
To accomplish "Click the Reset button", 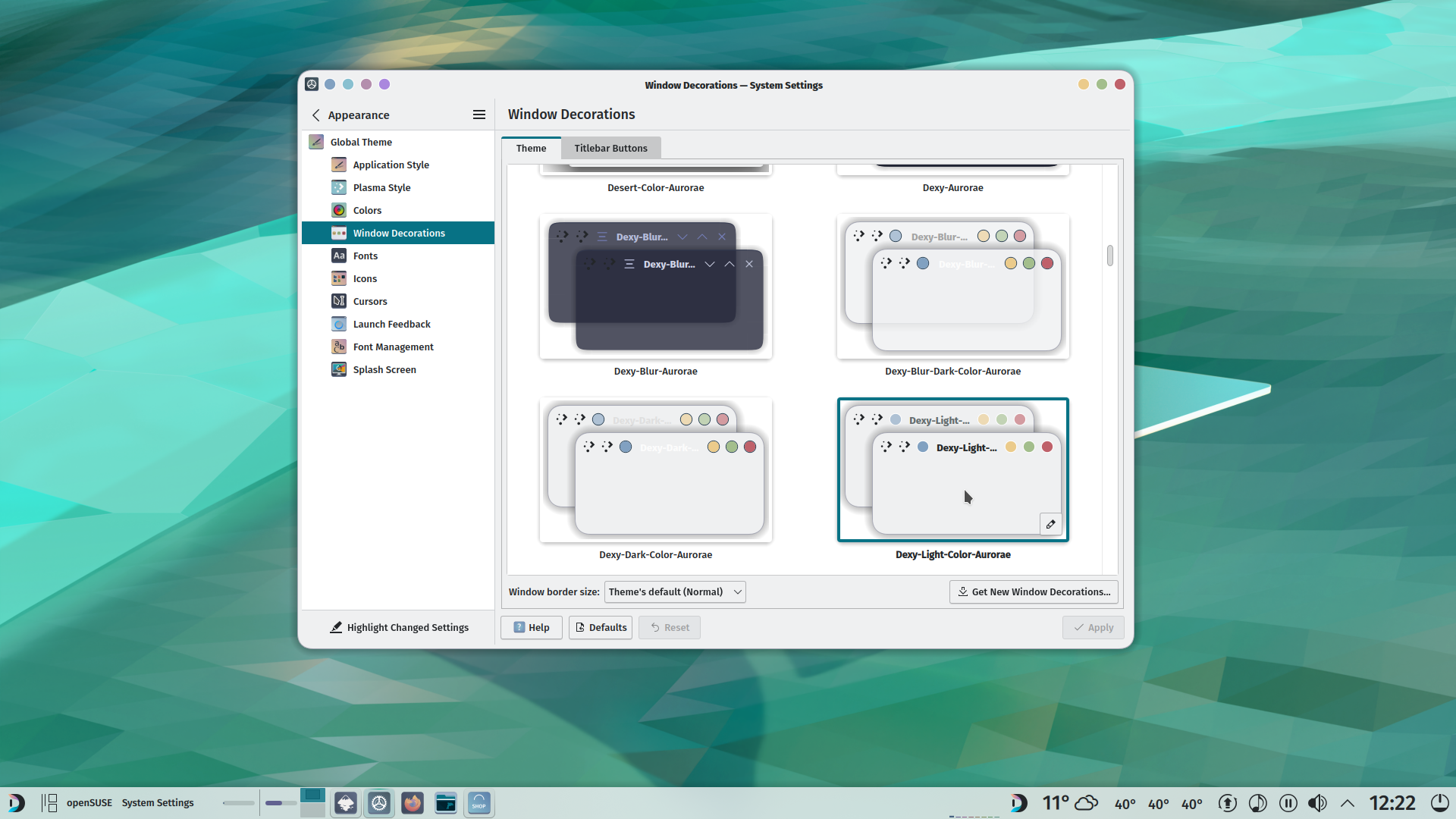I will [x=670, y=627].
